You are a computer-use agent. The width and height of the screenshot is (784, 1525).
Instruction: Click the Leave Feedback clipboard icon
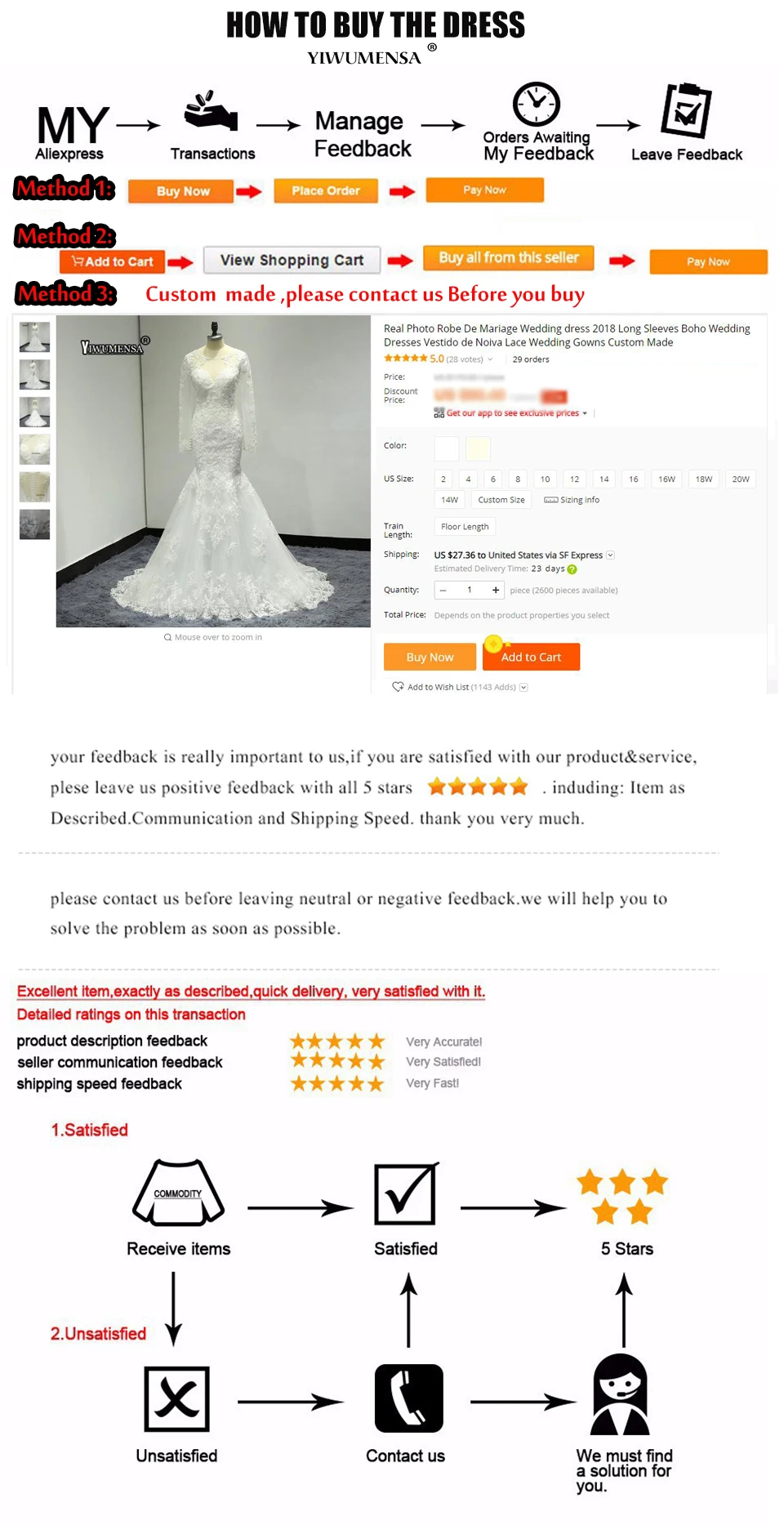pyautogui.click(x=686, y=109)
